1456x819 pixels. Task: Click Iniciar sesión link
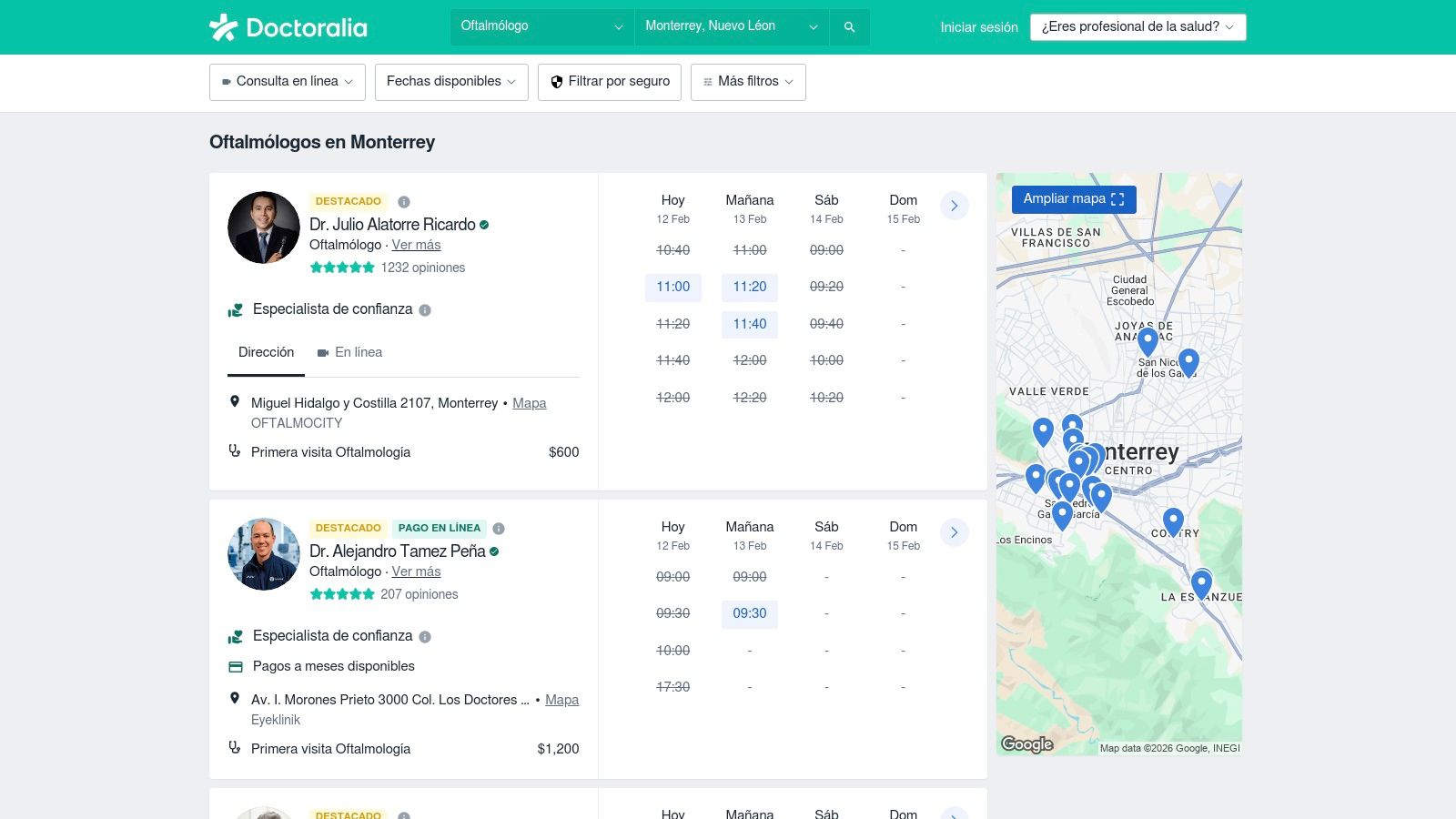tap(979, 27)
